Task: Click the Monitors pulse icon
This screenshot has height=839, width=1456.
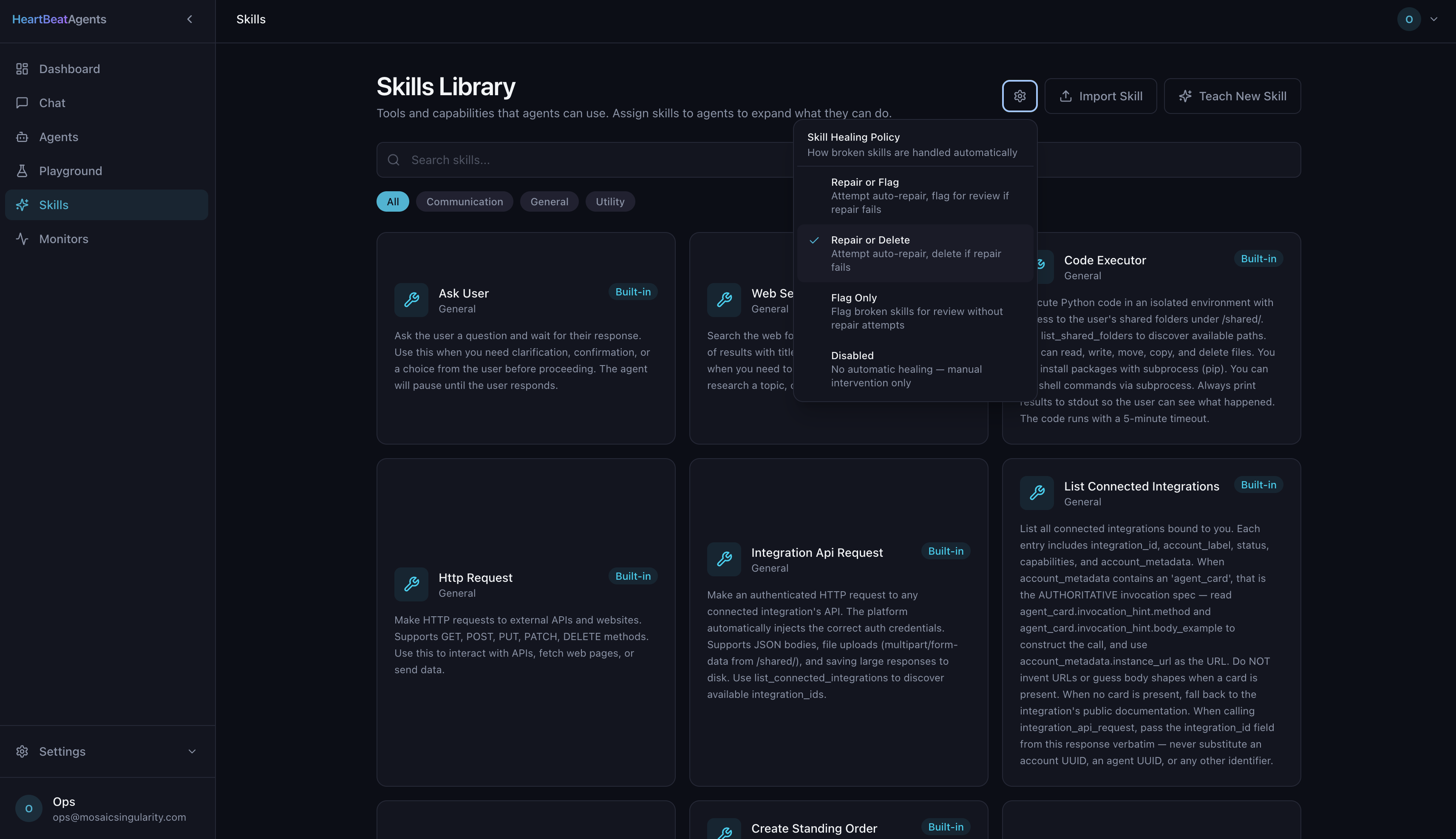Action: pos(22,239)
